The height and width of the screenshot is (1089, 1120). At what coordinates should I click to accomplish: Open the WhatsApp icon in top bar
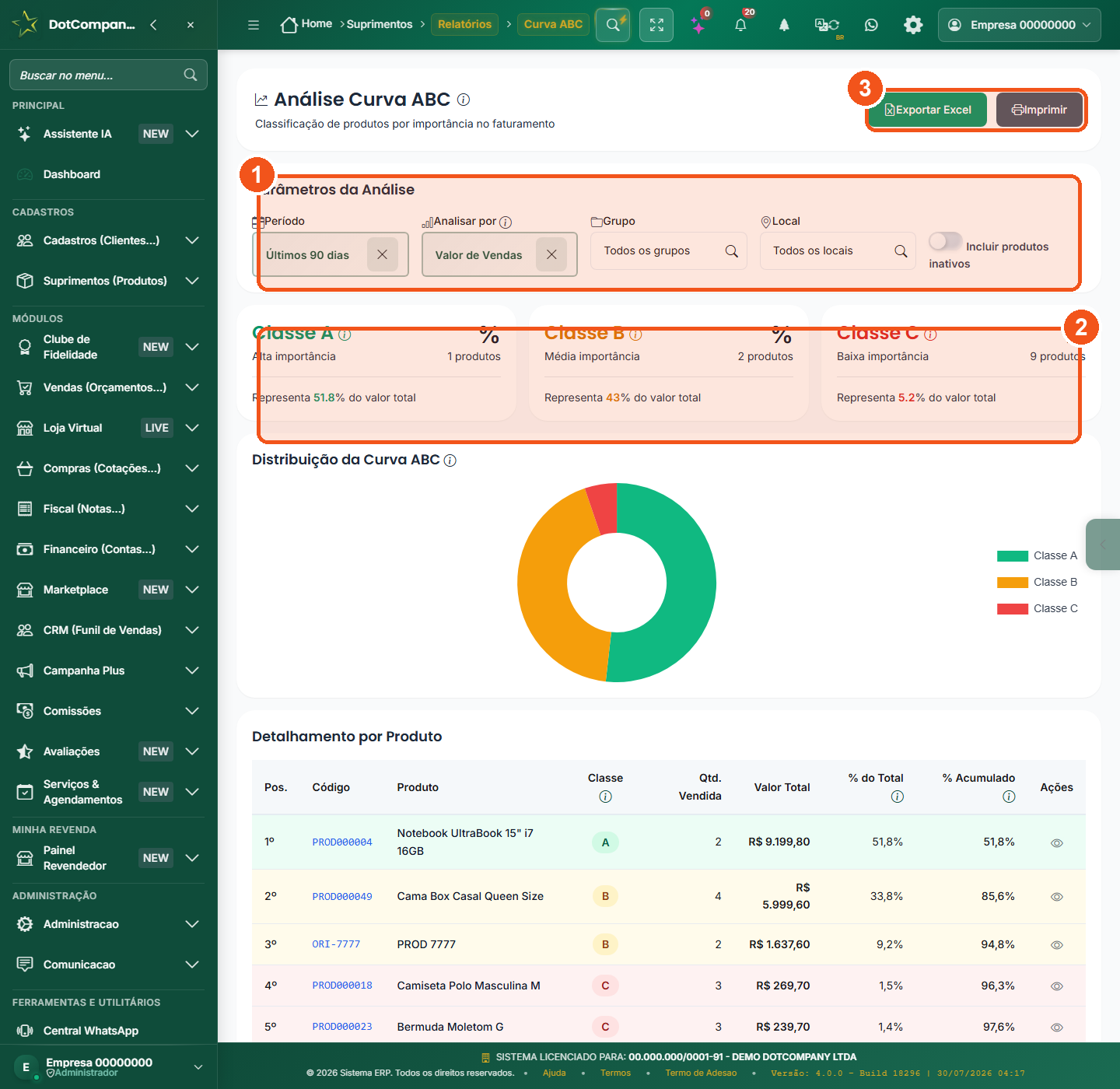click(871, 25)
